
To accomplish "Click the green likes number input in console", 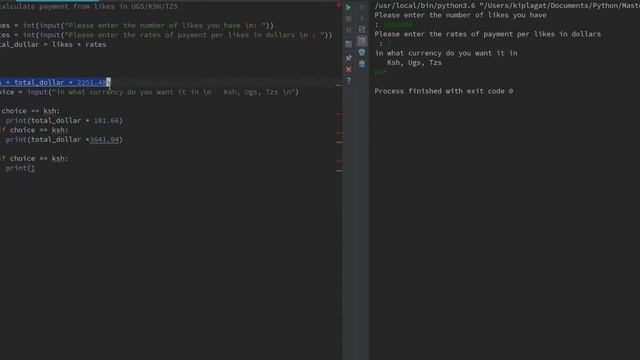I will pos(398,25).
